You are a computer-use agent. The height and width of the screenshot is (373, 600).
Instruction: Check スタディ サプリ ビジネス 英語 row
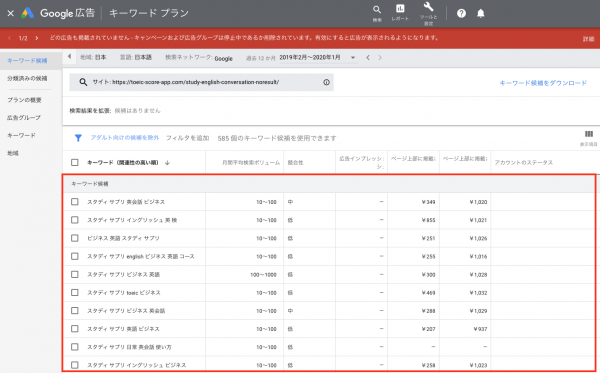(x=75, y=274)
